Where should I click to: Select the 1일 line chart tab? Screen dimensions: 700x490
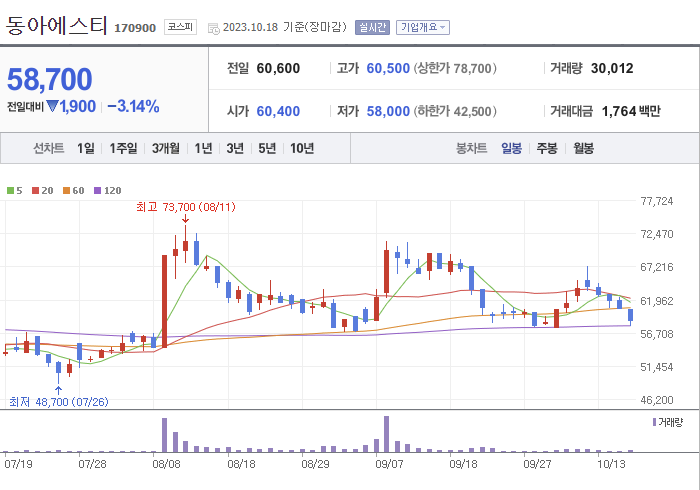[x=86, y=148]
